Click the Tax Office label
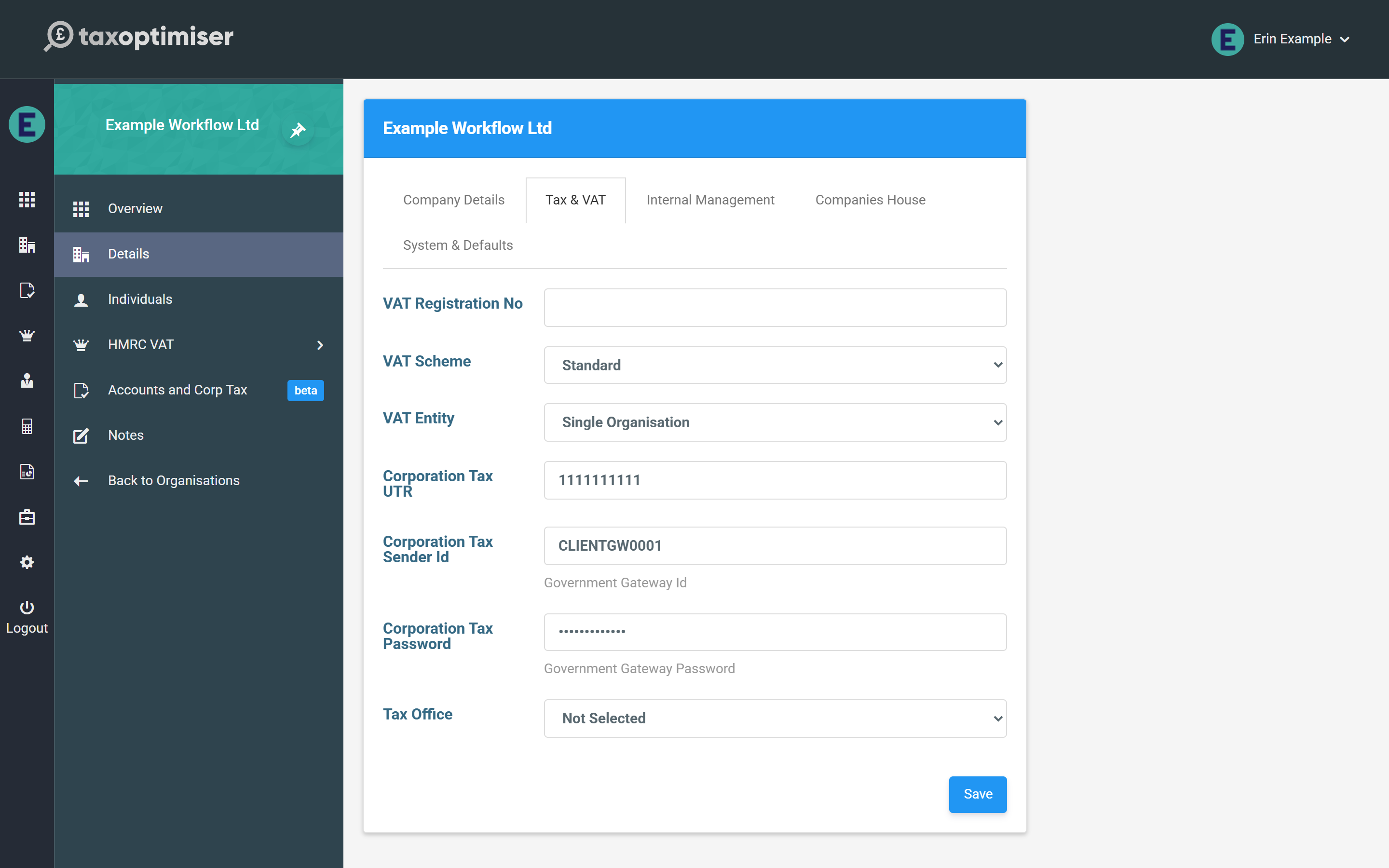 [x=417, y=715]
